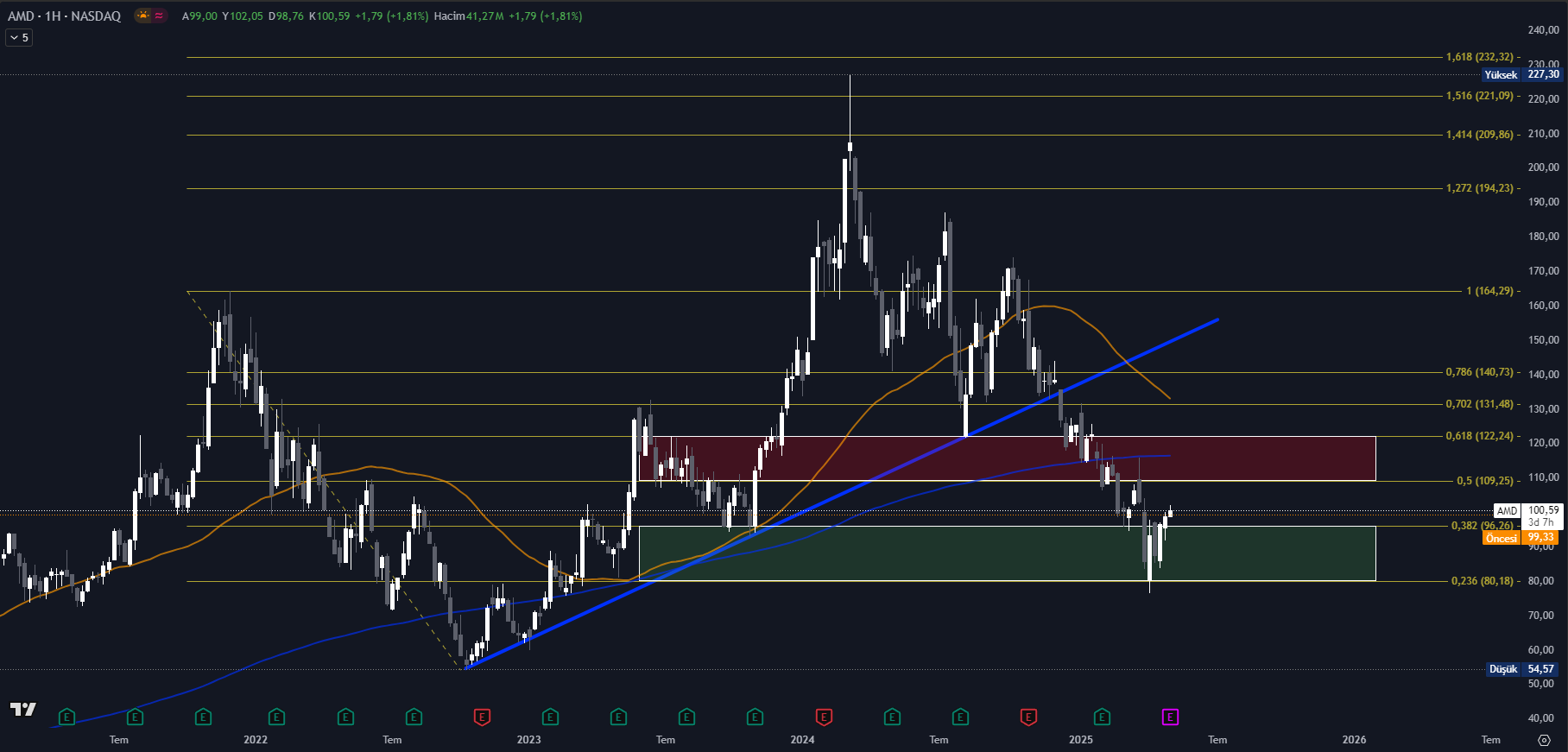The image size is (1568, 752).
Task: Select the dark green support zone rectangle
Action: click(x=1007, y=553)
